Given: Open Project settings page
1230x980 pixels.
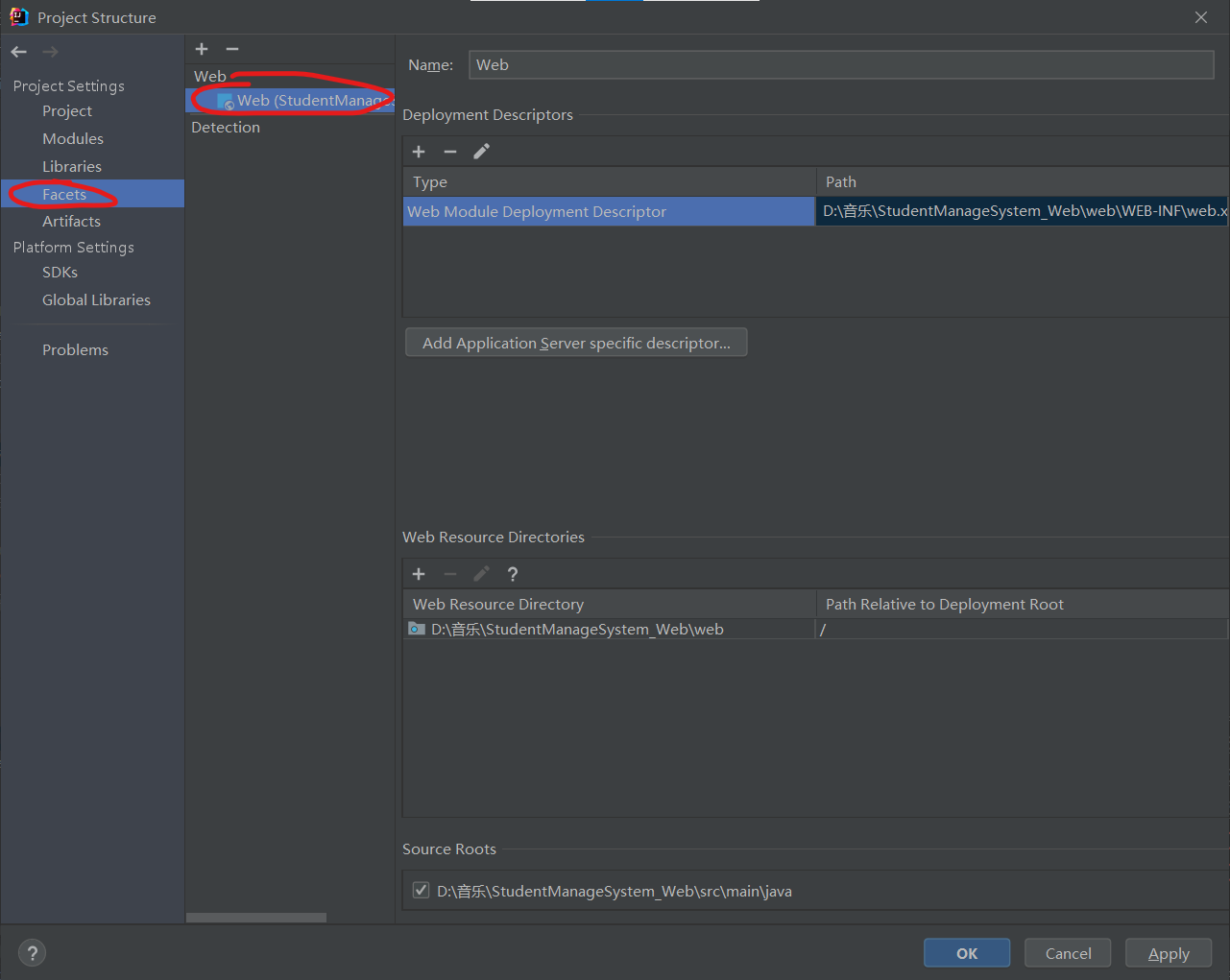Looking at the screenshot, I should pos(67,111).
